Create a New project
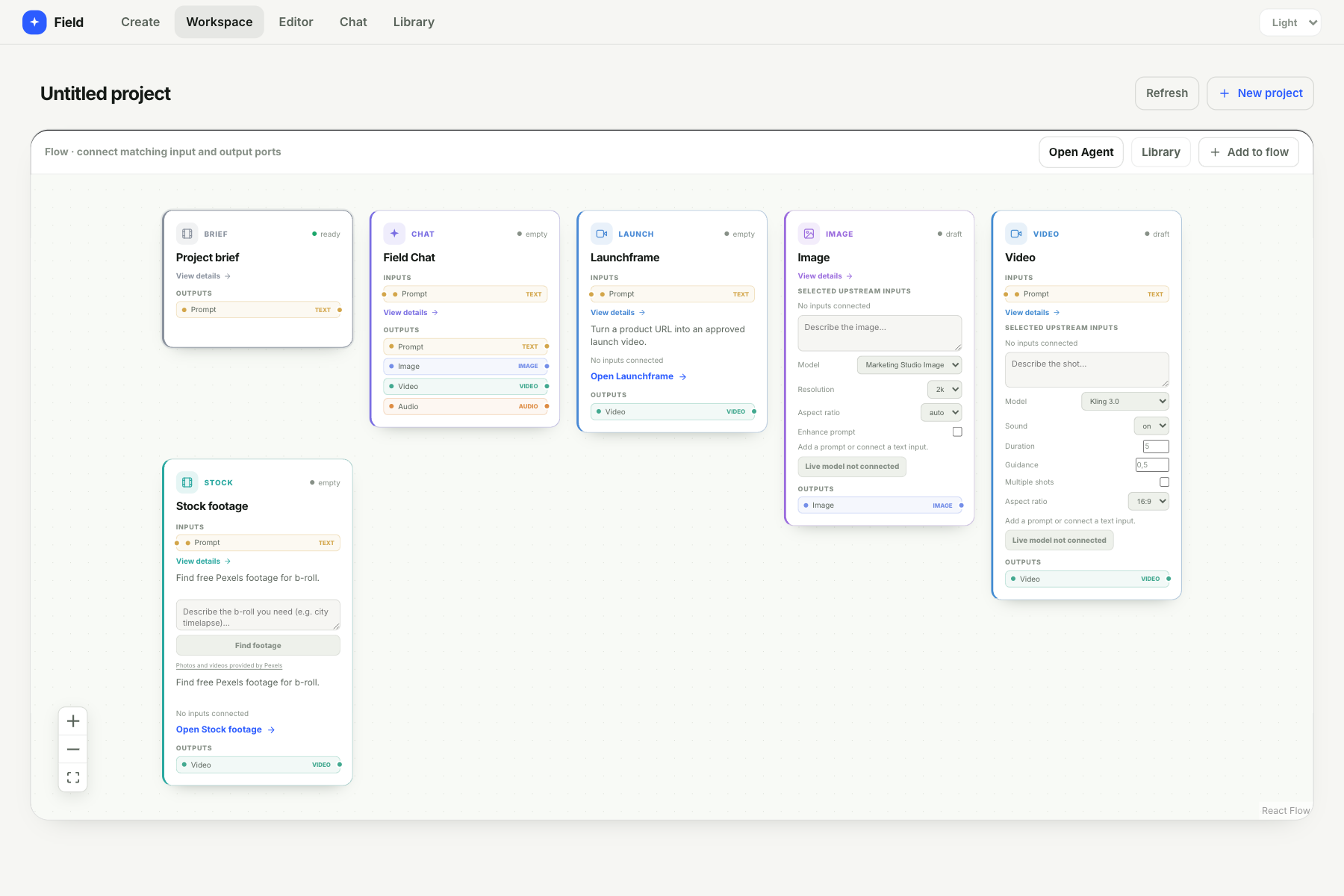1344x896 pixels. click(1260, 93)
